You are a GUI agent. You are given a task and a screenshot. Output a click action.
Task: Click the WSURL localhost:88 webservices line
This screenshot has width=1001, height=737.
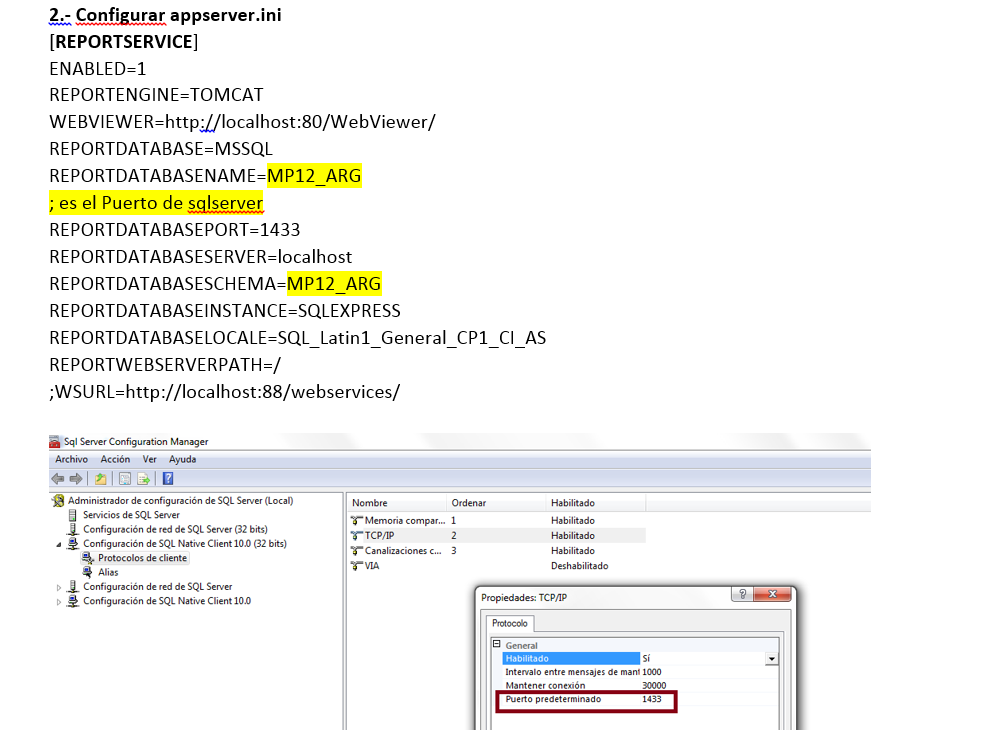225,392
